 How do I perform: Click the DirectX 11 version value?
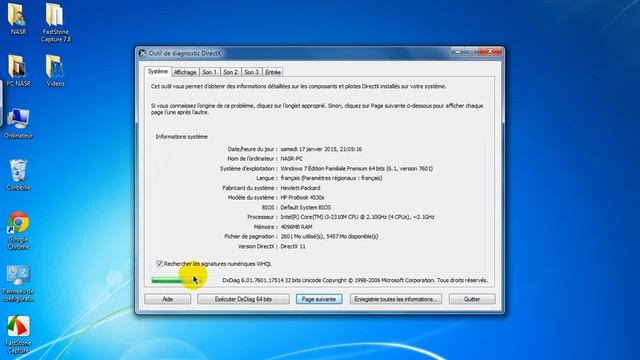coord(293,247)
